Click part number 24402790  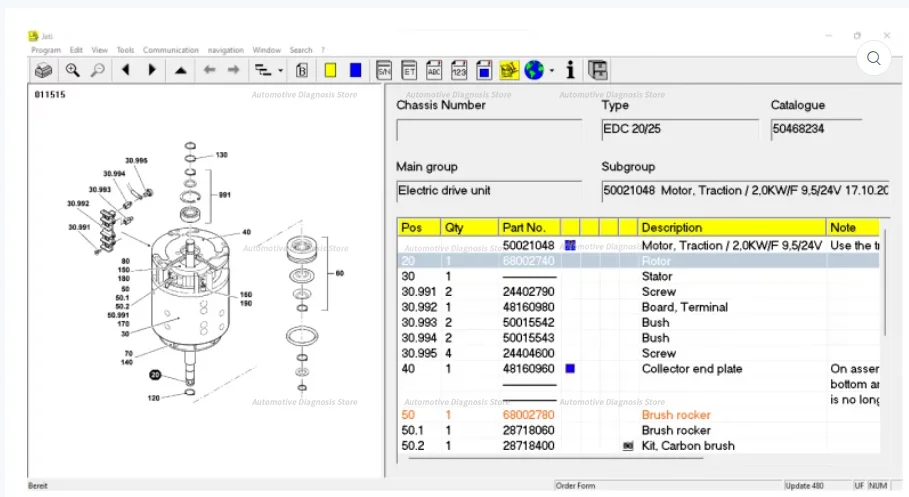click(528, 292)
